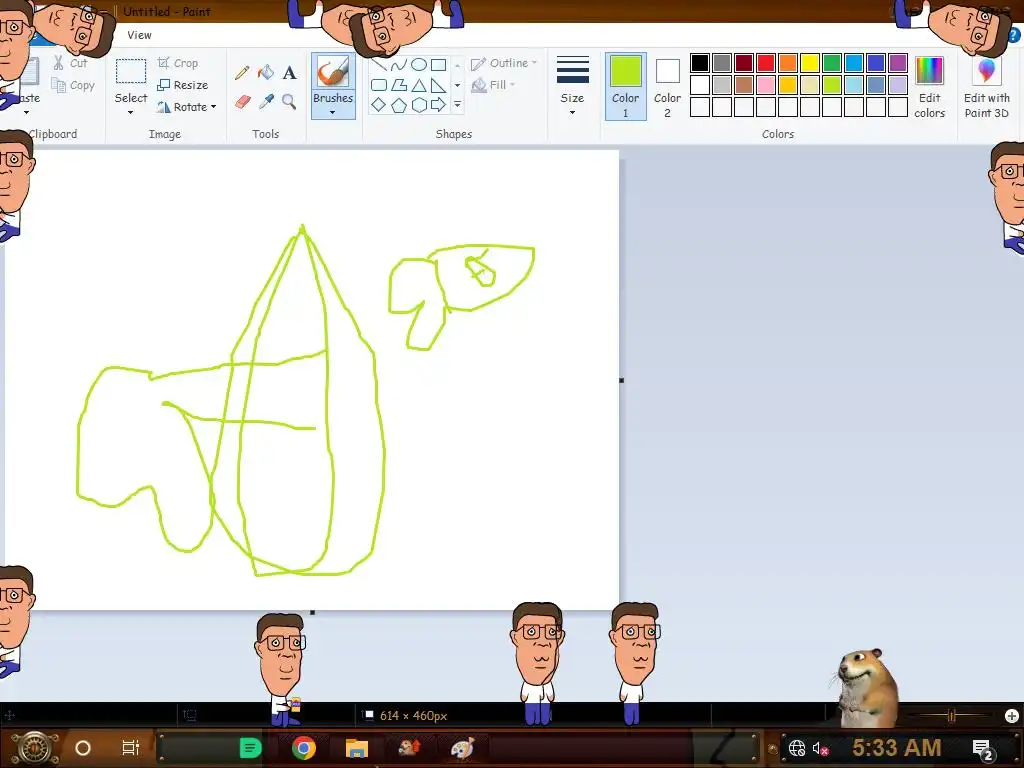Select the Color picker eyedropper tool
This screenshot has height=768, width=1024.
click(266, 102)
